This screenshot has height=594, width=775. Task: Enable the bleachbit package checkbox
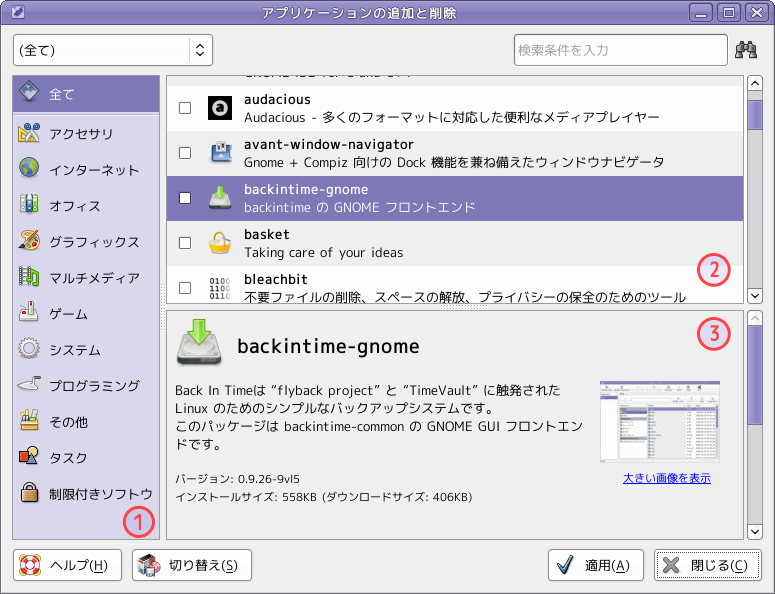point(185,288)
